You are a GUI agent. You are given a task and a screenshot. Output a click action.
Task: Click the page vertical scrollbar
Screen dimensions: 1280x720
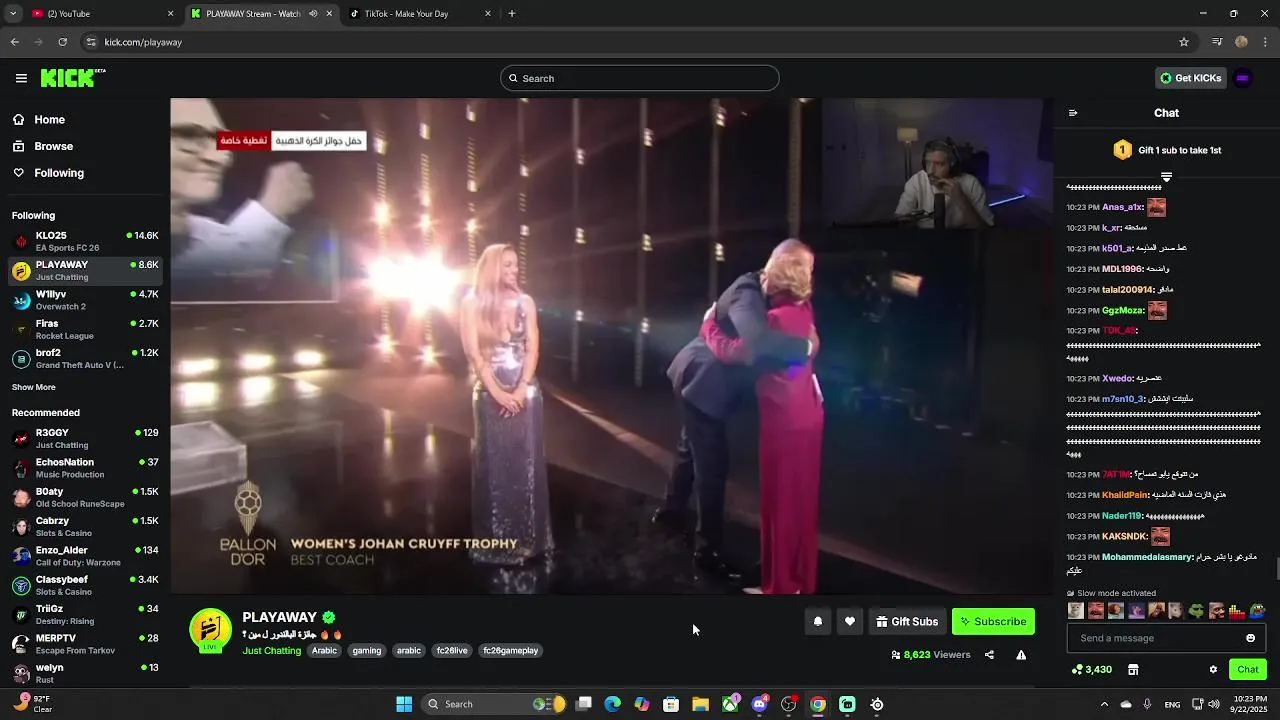(1276, 570)
